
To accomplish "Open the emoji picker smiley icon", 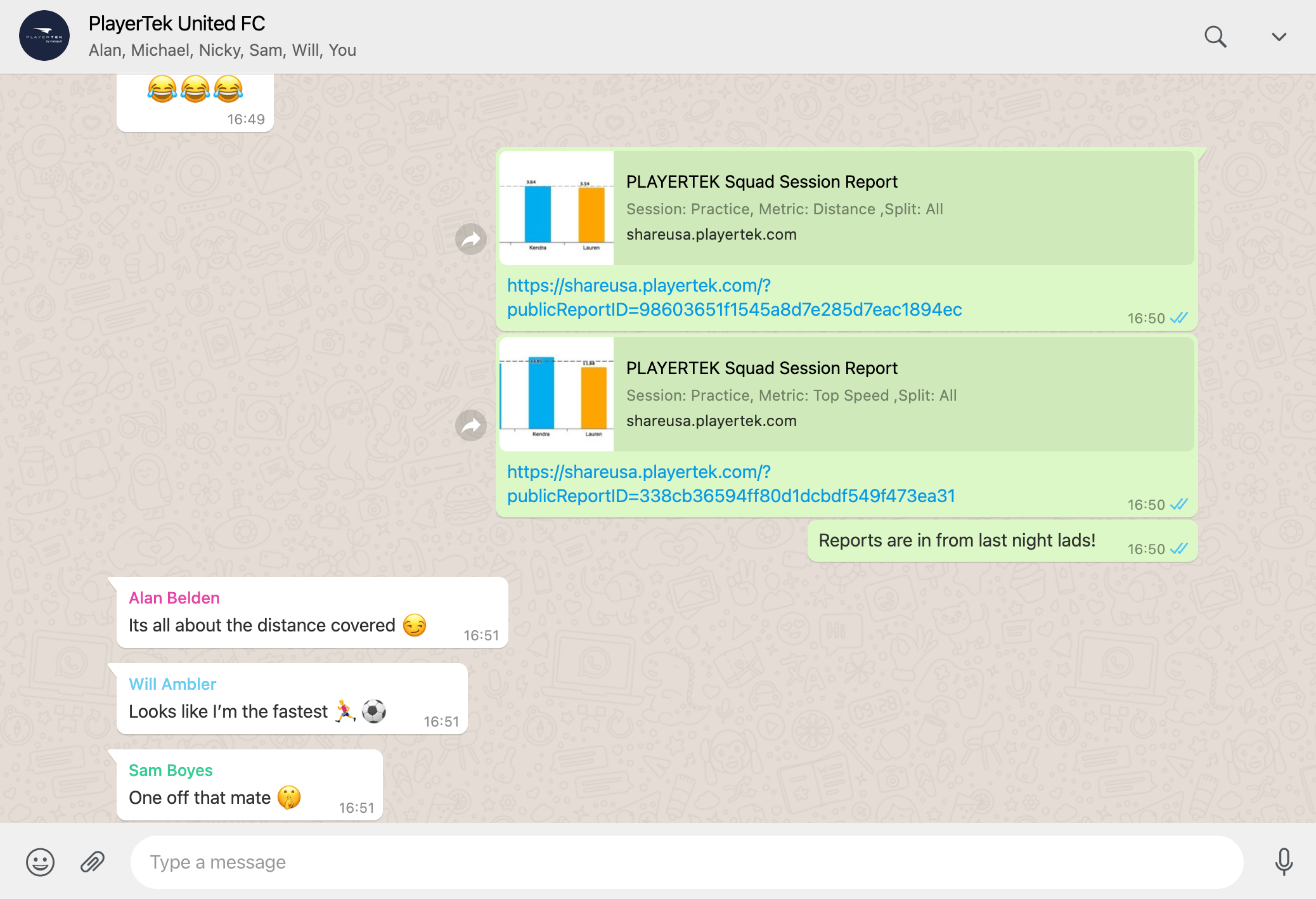I will coord(40,862).
